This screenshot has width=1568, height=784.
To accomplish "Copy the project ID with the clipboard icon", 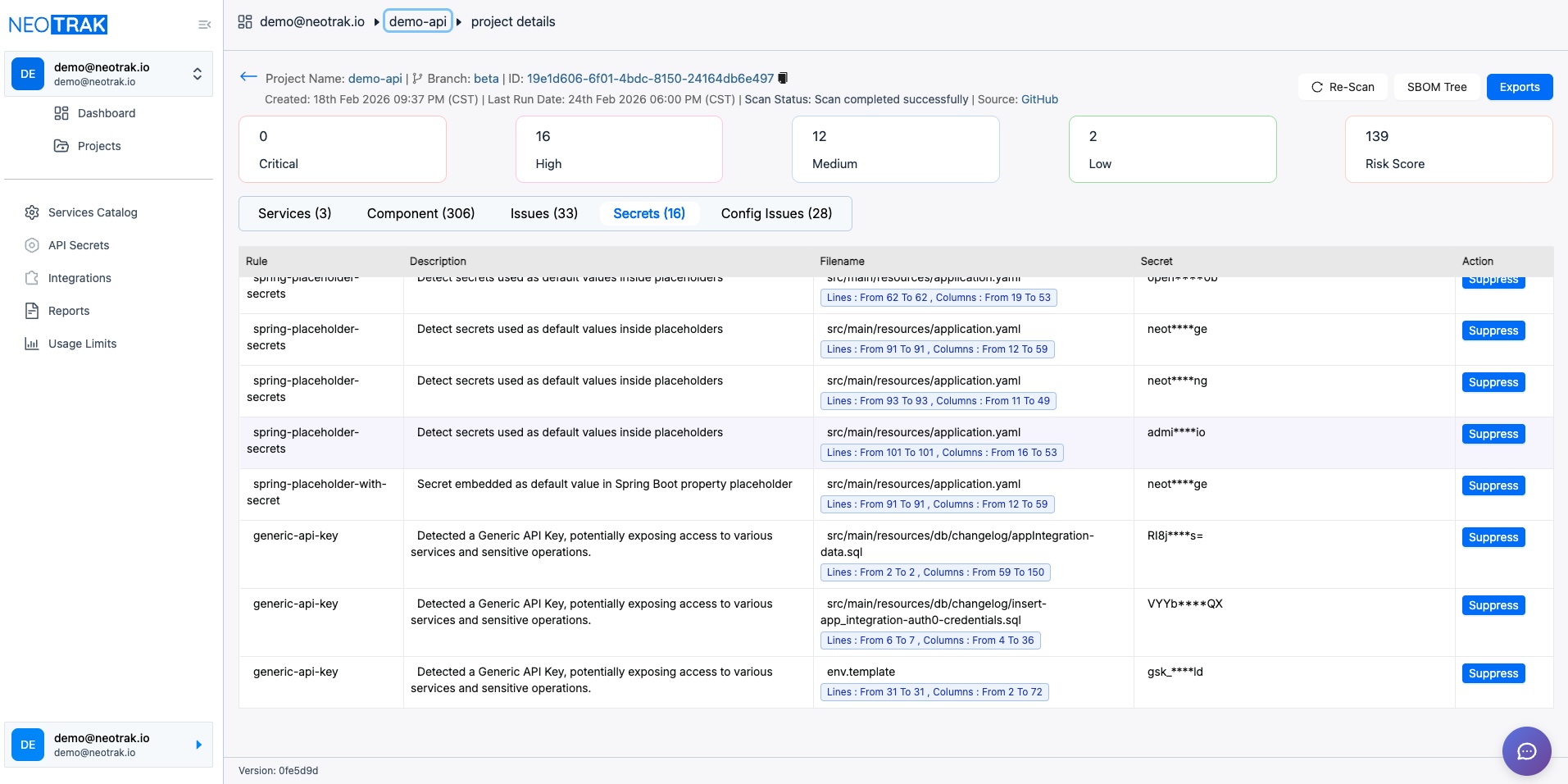I will 783,78.
